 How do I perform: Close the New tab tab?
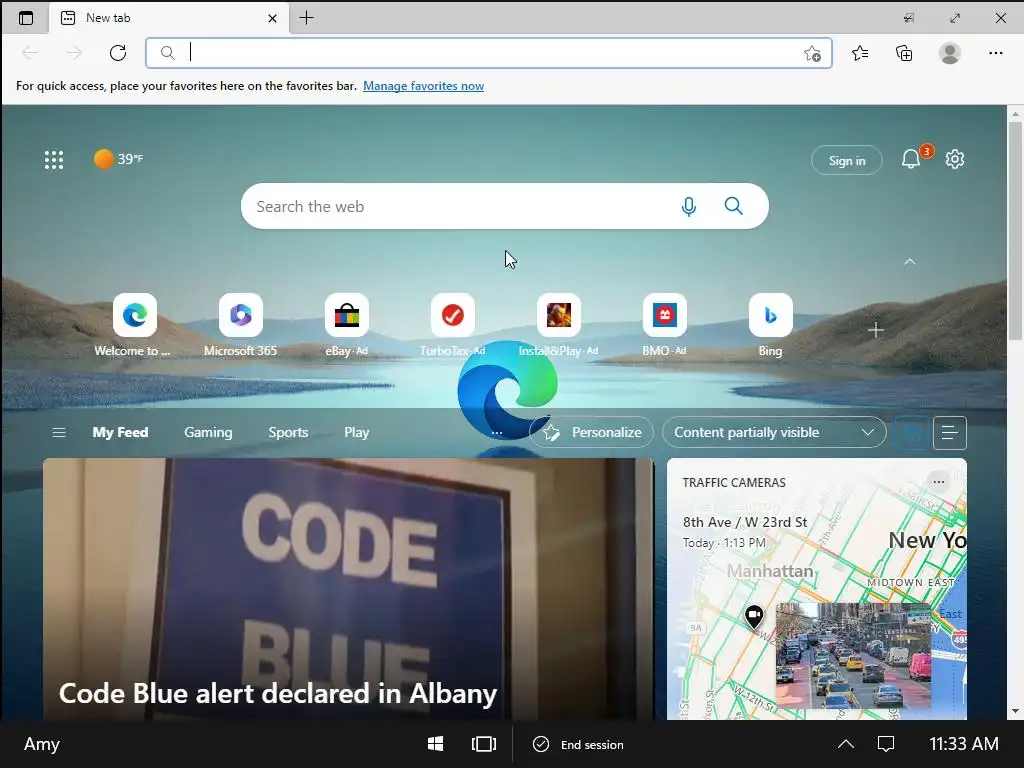click(x=272, y=18)
